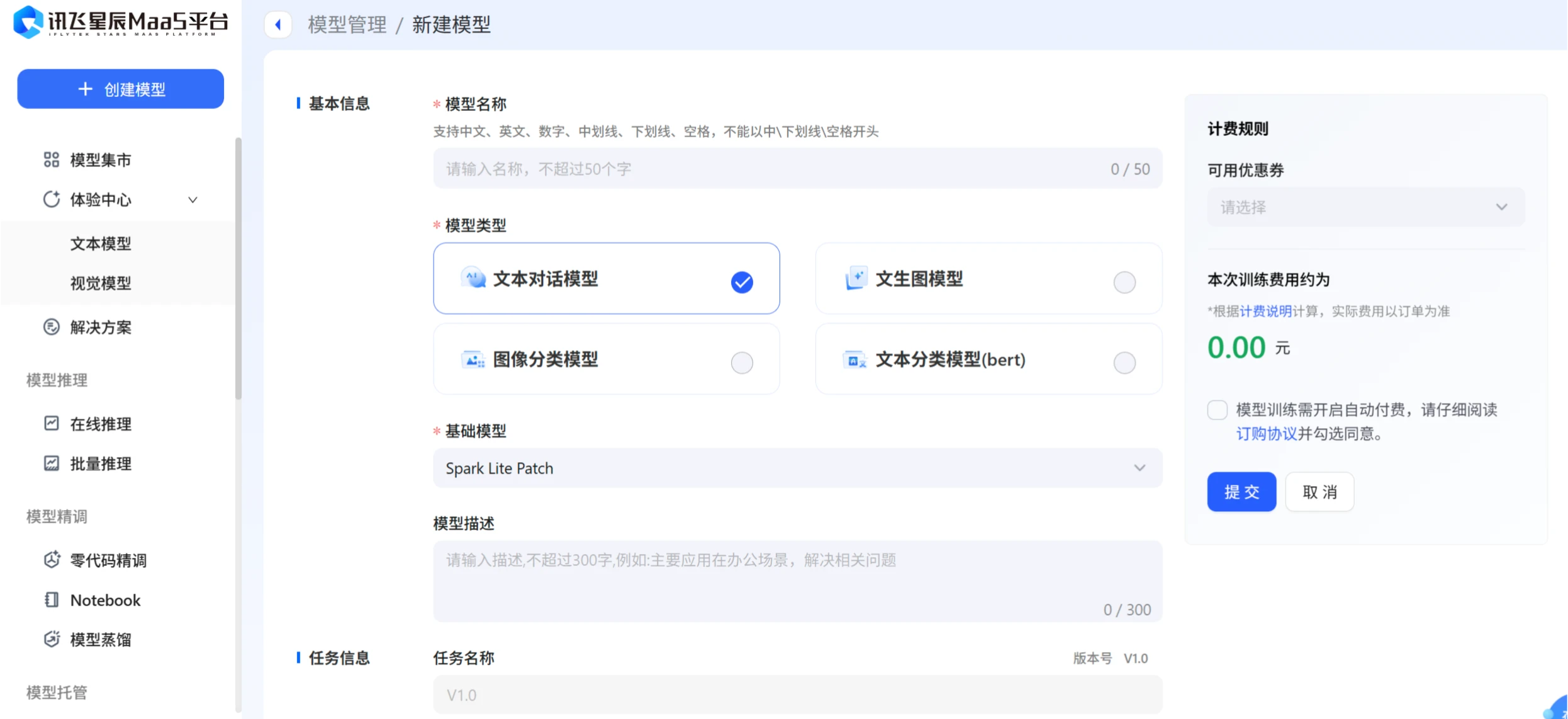The image size is (1568, 719).
Task: Select the 文生图模型 radio button
Action: [x=1124, y=282]
